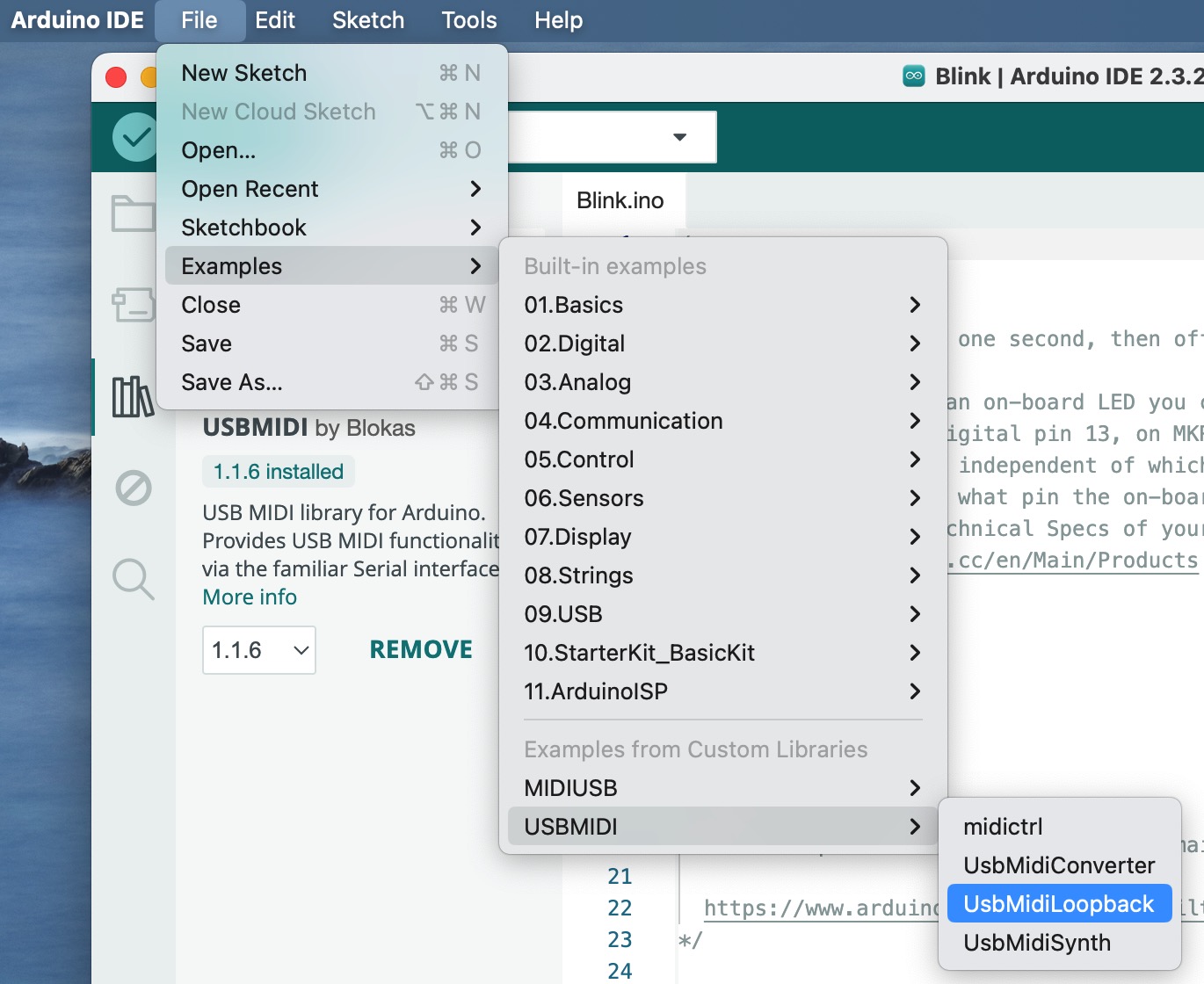Expand the 11.ArduinoISP examples
The image size is (1204, 984).
pos(723,691)
